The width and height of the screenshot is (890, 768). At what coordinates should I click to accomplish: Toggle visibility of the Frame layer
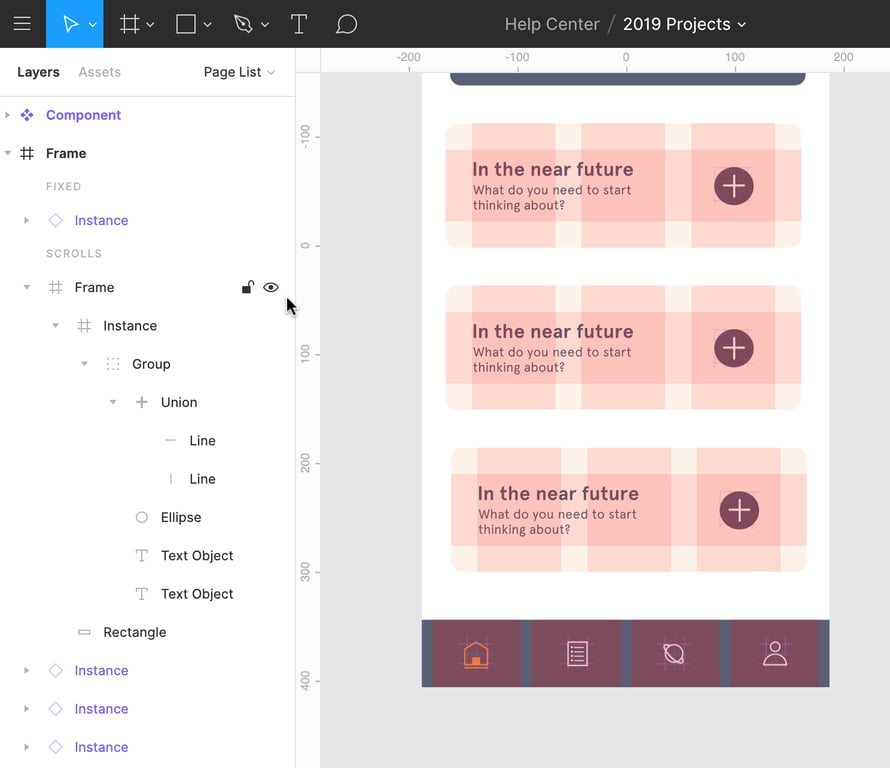270,288
